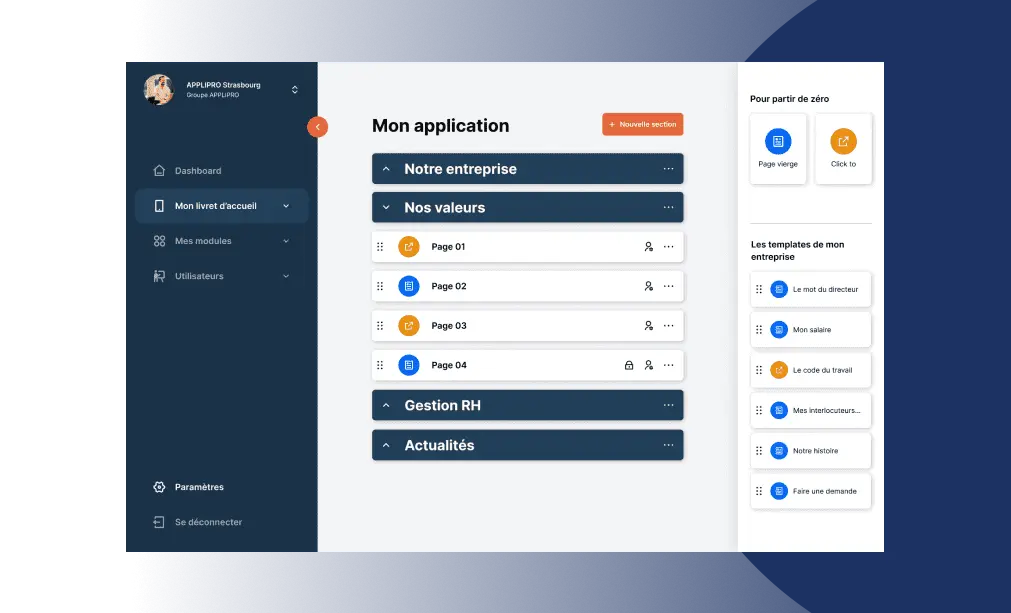Open the Page 02 more options menu
1011x613 pixels.
coord(669,286)
